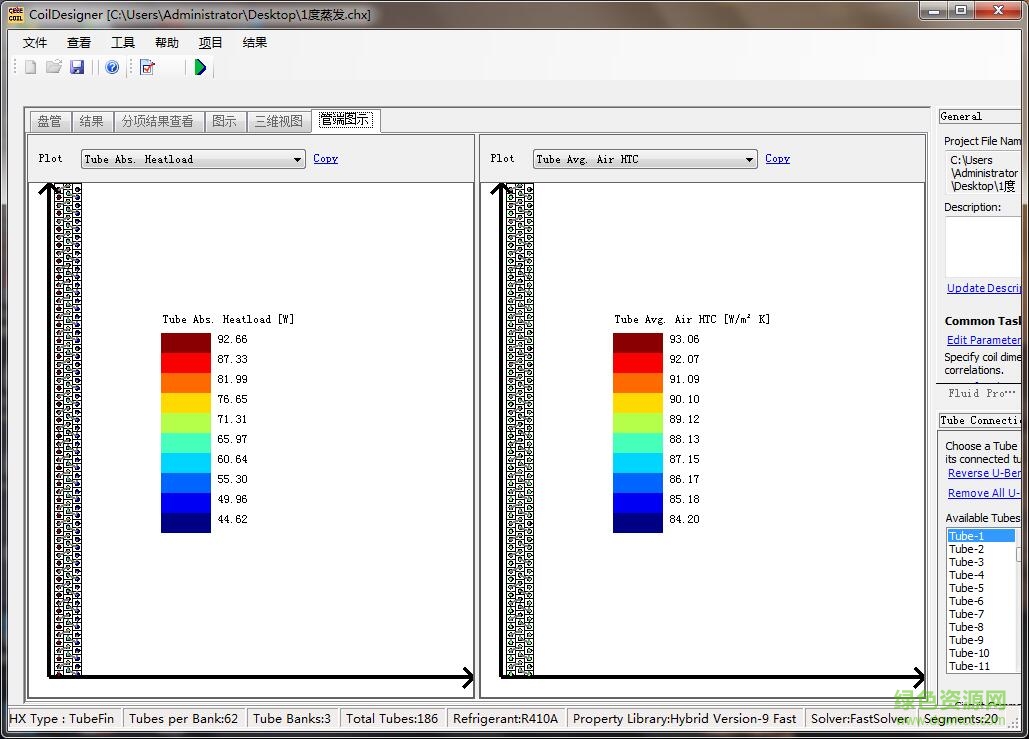The height and width of the screenshot is (739, 1029).
Task: Click the Update Description link
Action: (983, 288)
